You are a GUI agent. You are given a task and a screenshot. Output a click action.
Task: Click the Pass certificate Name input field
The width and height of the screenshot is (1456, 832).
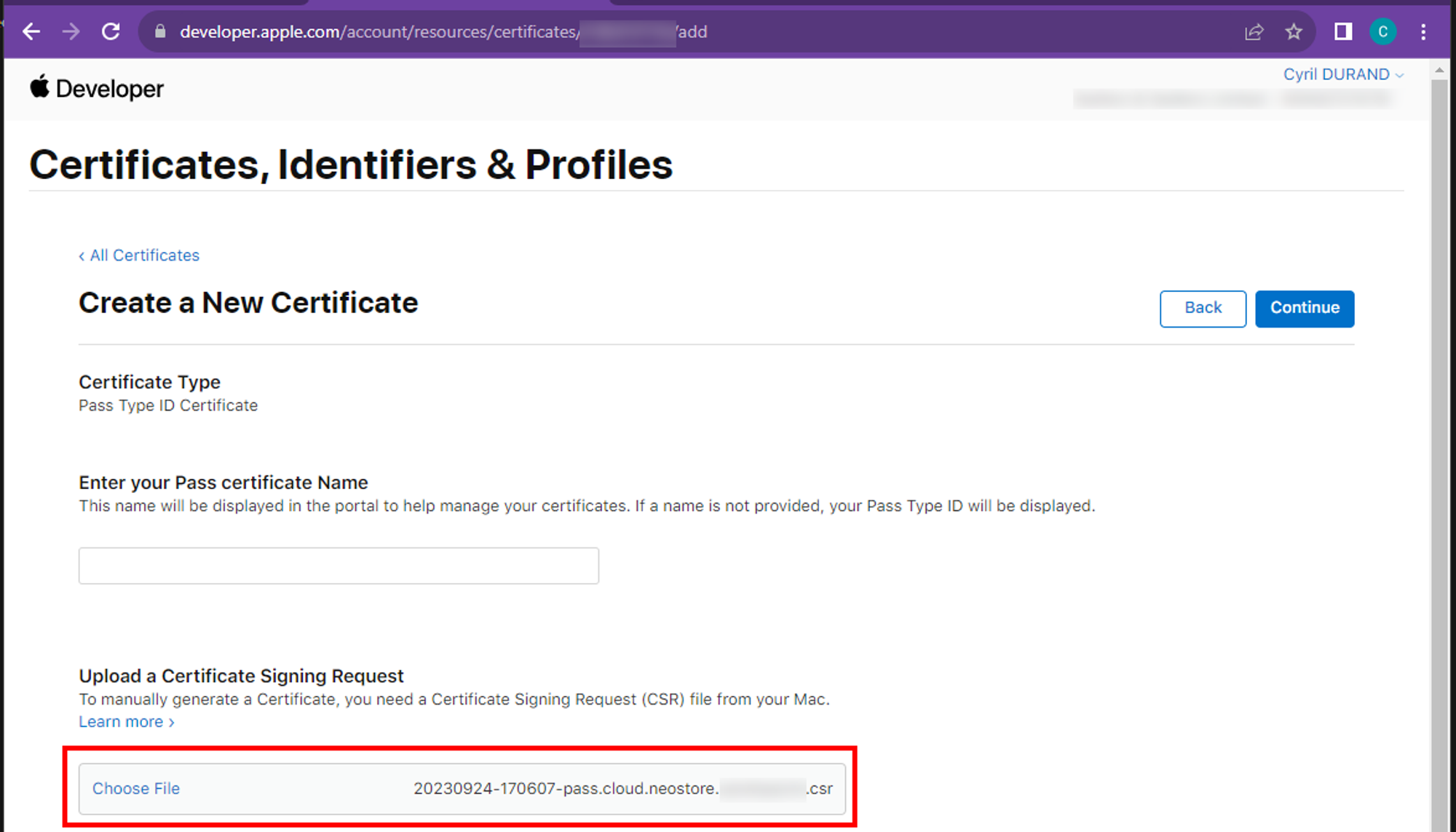338,566
